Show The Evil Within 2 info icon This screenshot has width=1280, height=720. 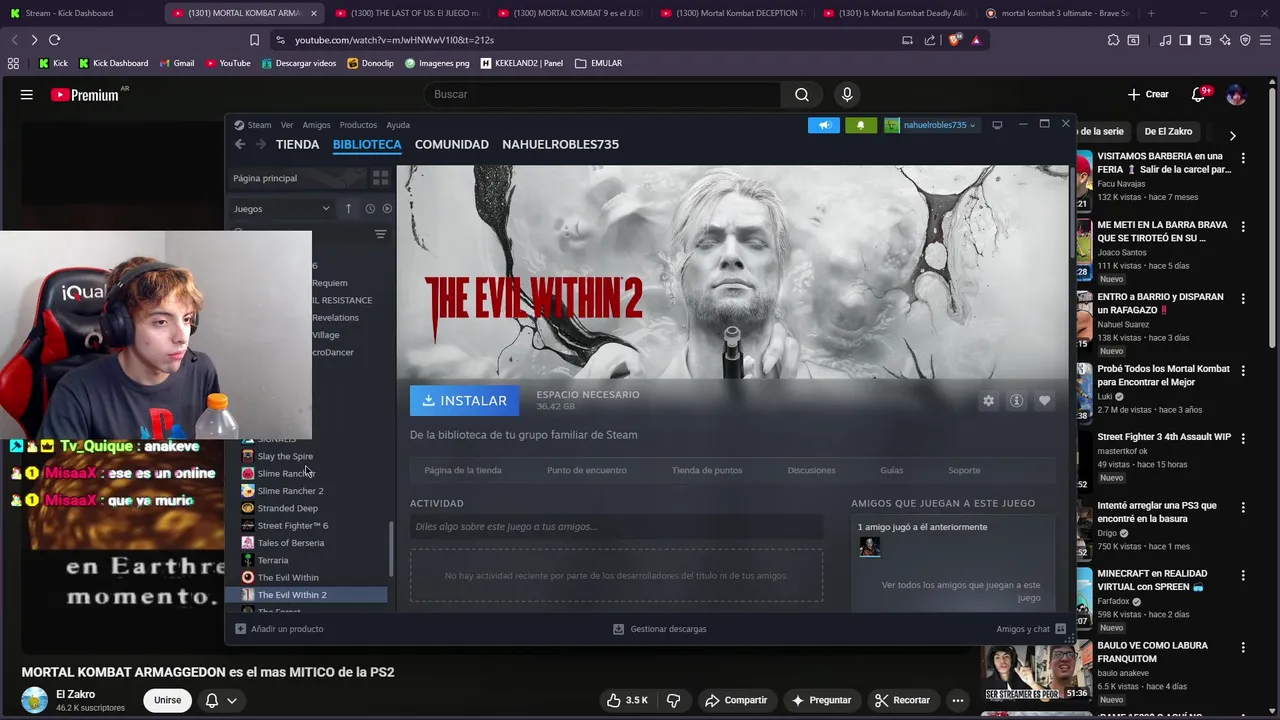coord(1016,400)
